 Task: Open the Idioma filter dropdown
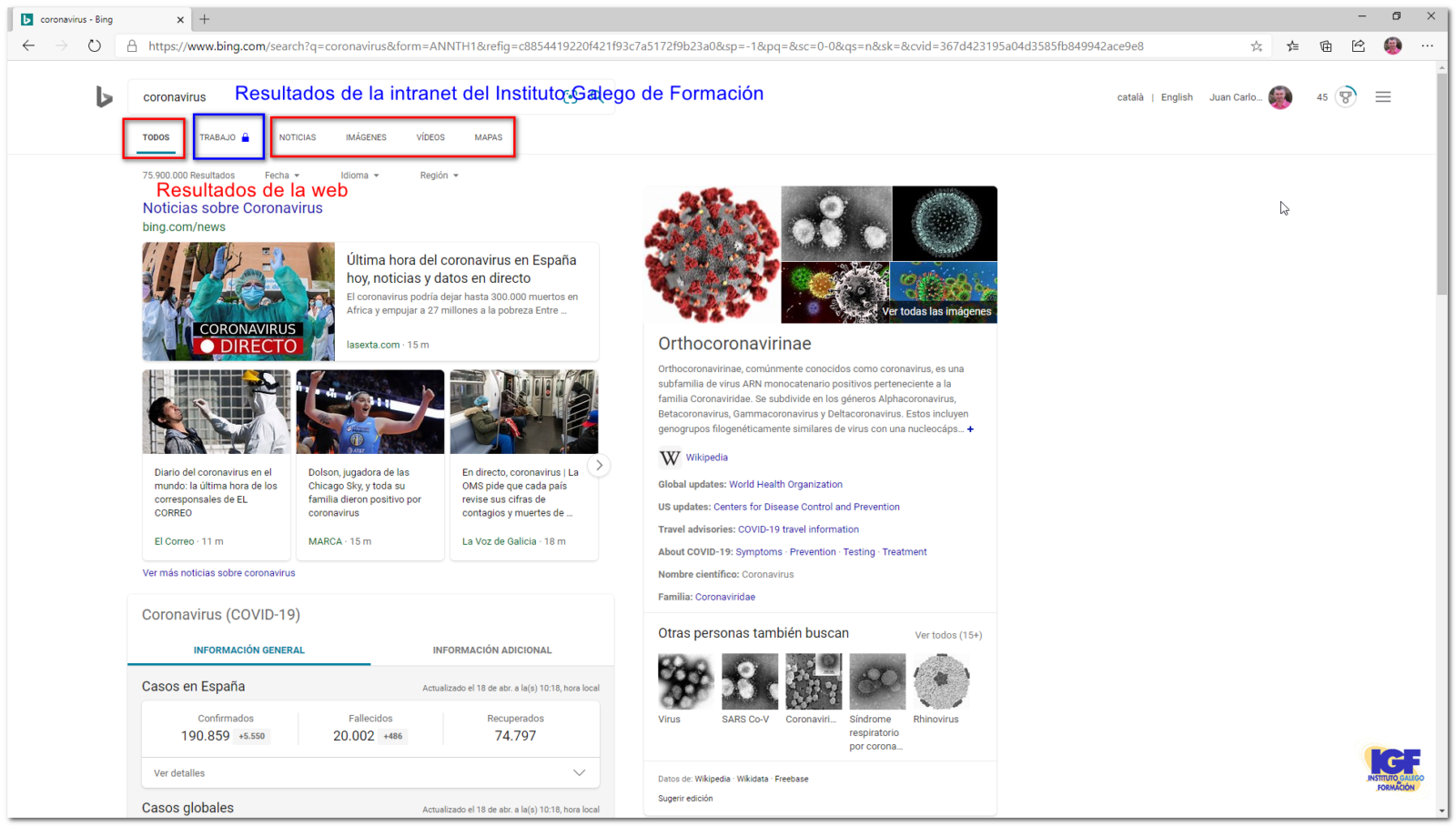pyautogui.click(x=359, y=176)
